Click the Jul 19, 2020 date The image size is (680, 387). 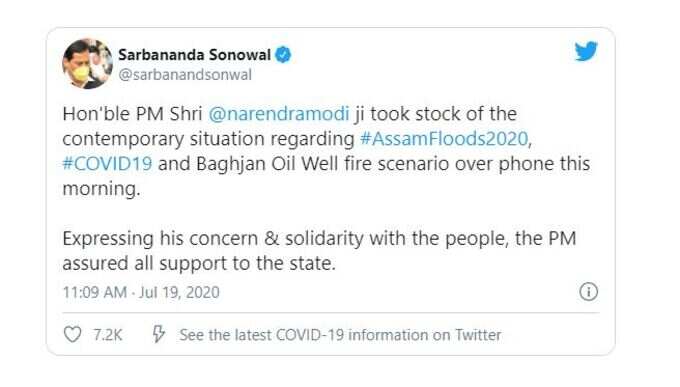179,292
